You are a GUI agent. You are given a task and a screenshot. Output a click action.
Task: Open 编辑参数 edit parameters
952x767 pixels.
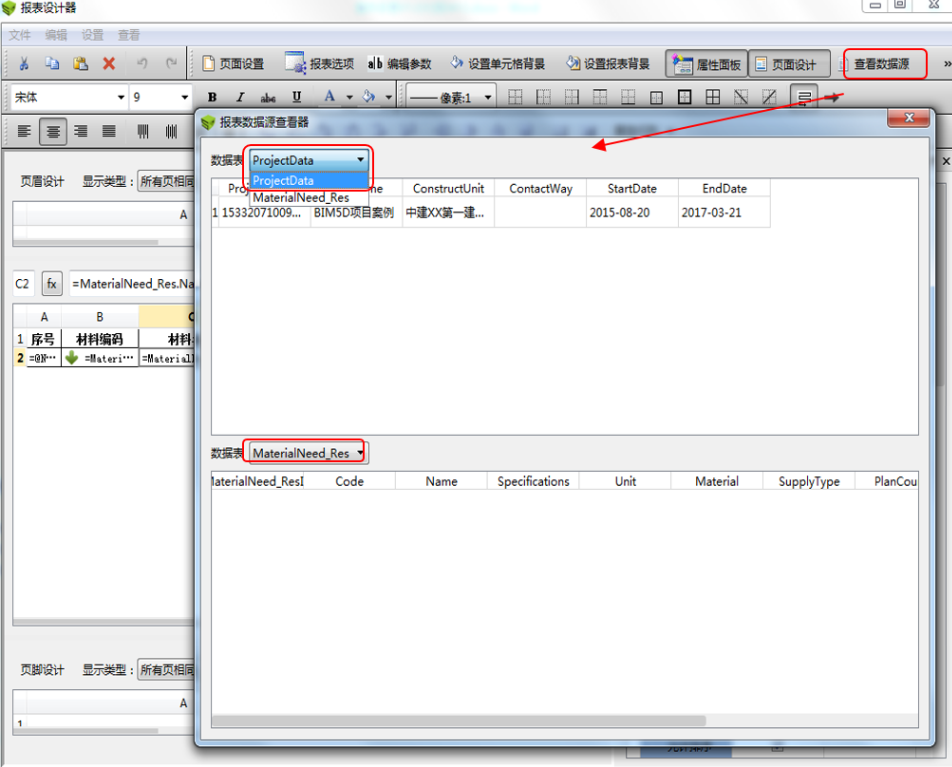(400, 64)
